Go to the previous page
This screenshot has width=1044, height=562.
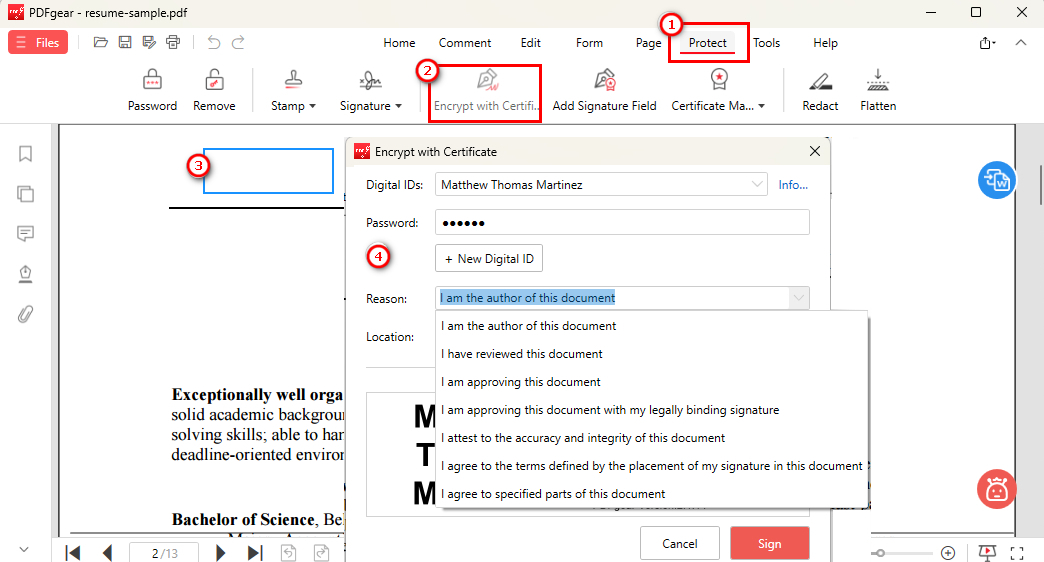[x=107, y=553]
